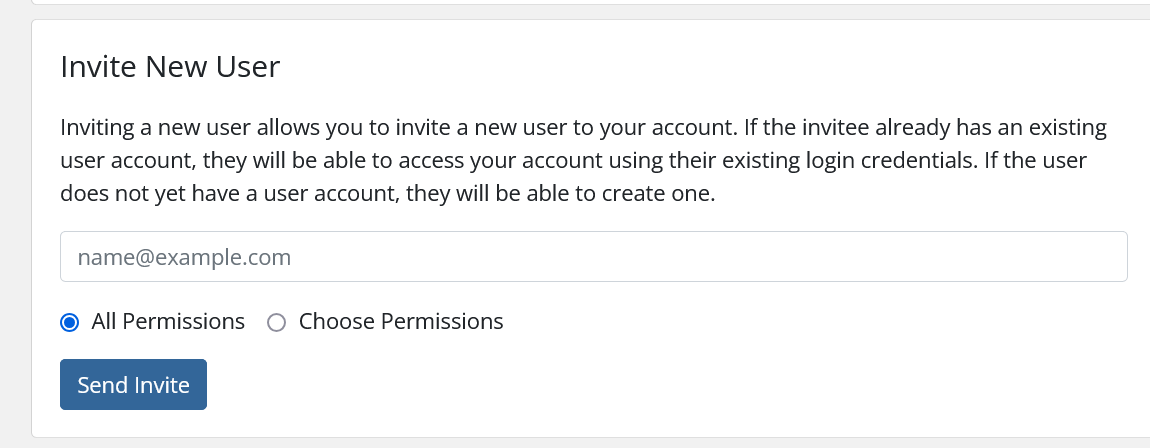Click the email address placeholder text
The width and height of the screenshot is (1150, 448).
coord(184,258)
